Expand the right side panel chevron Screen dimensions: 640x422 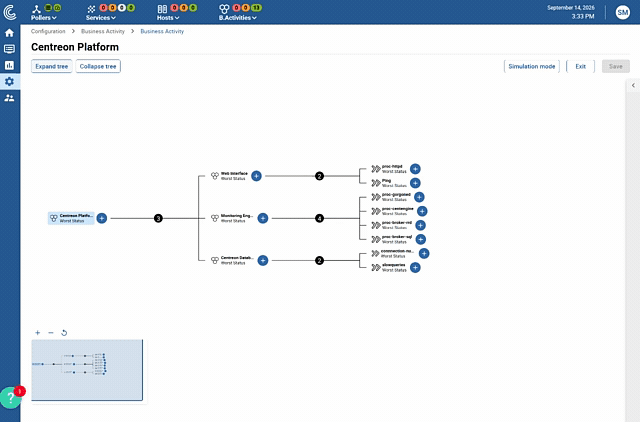click(633, 85)
